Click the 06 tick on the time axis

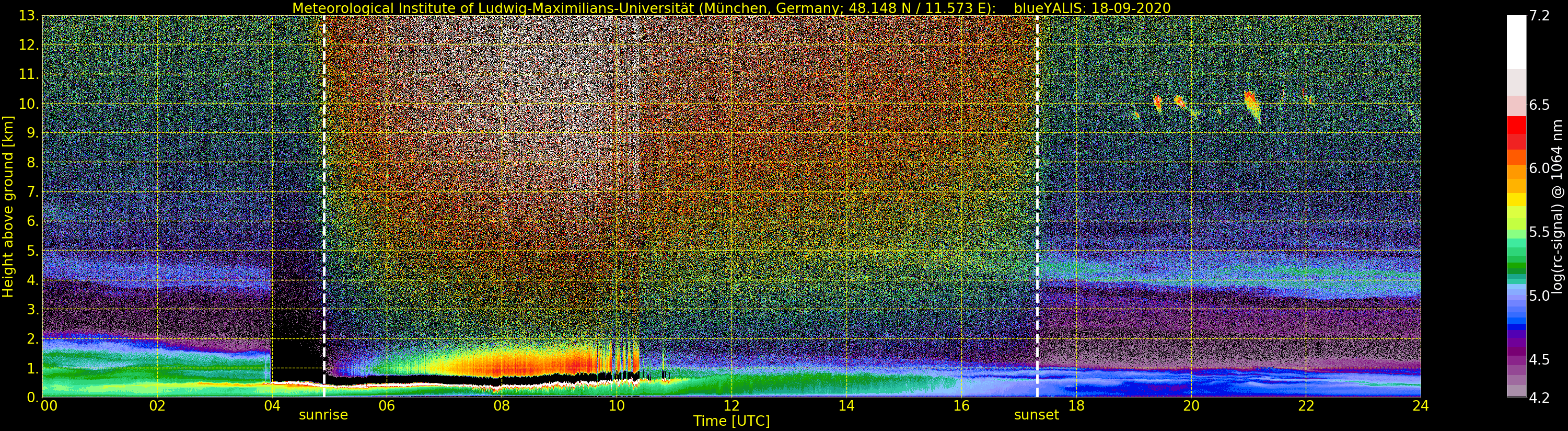(387, 406)
